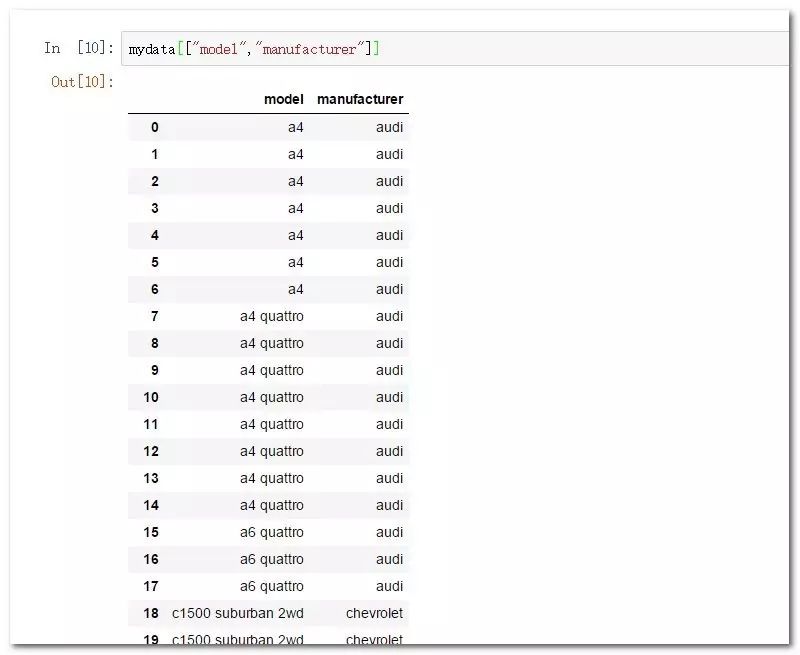
Task: Select the row index 16 cell
Action: point(151,560)
